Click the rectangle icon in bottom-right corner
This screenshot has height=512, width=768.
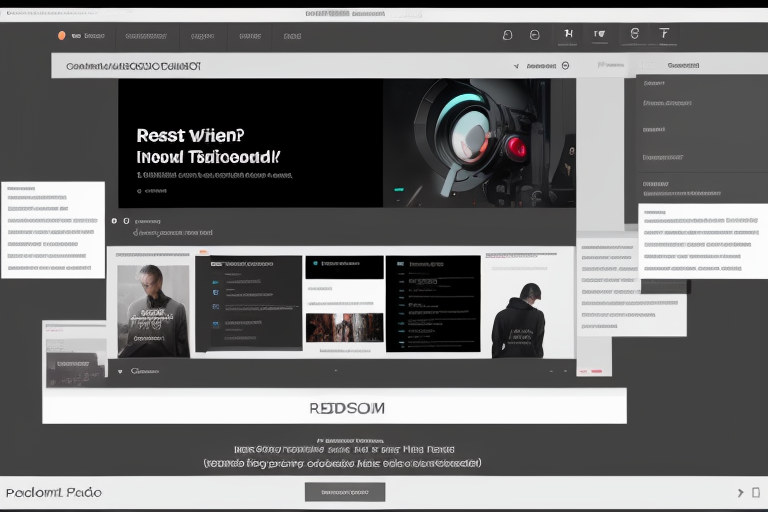[757, 492]
